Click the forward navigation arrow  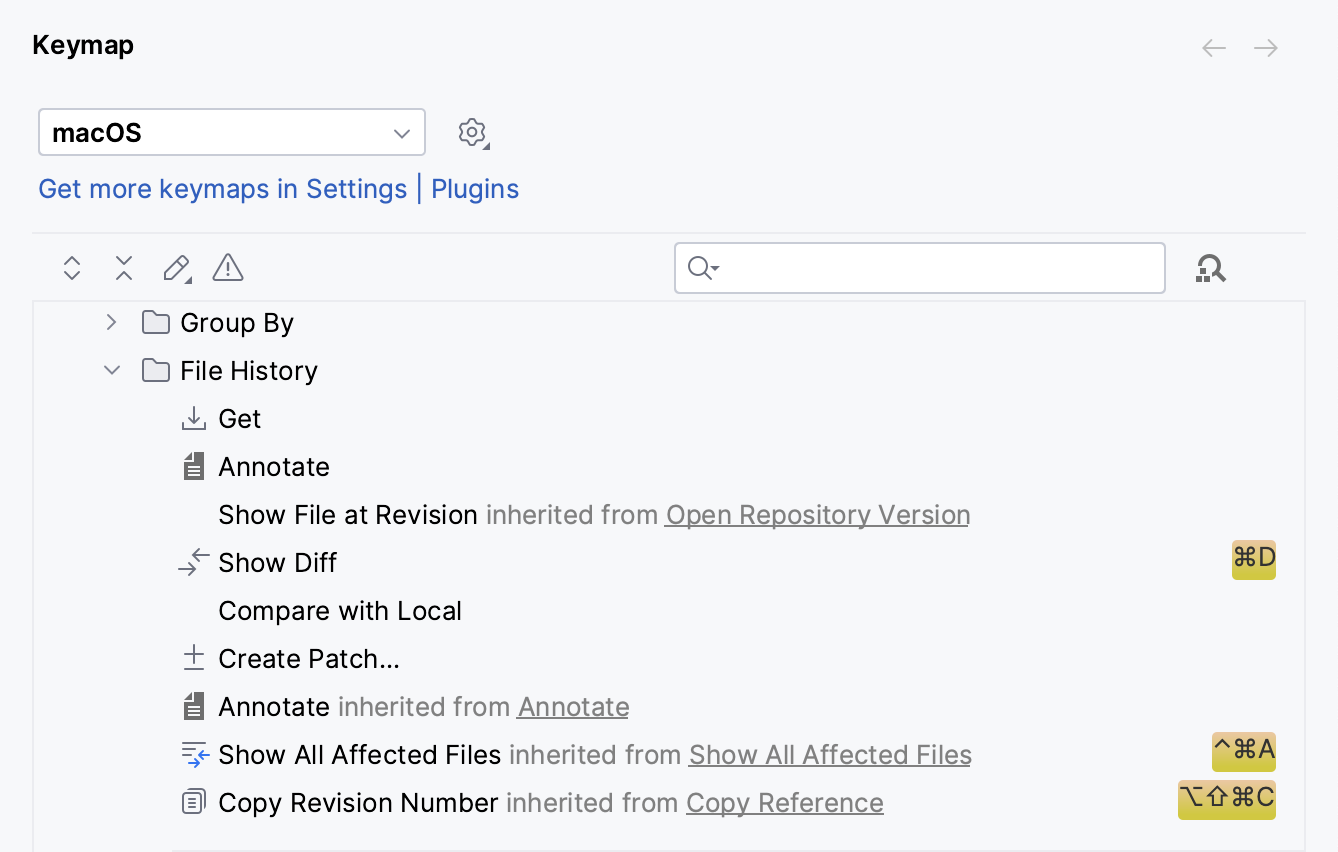[x=1266, y=48]
